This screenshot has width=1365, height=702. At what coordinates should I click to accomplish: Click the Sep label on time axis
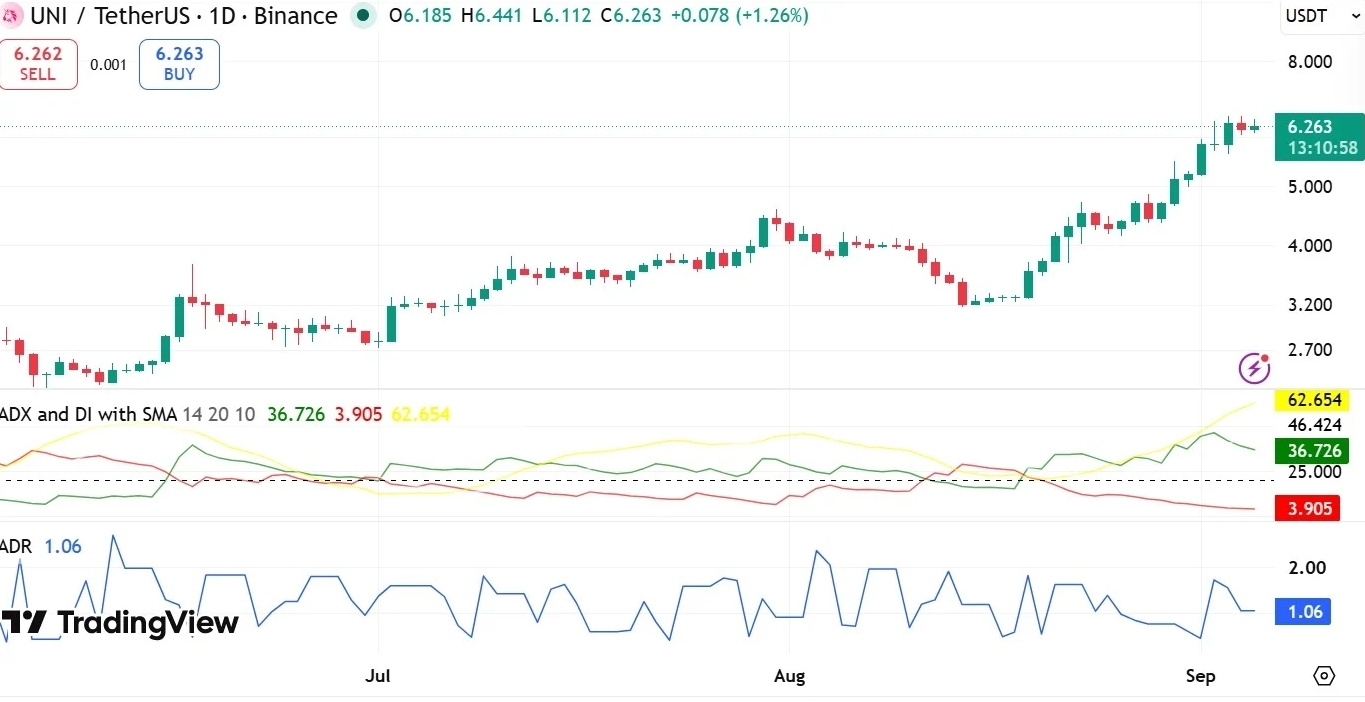1200,676
